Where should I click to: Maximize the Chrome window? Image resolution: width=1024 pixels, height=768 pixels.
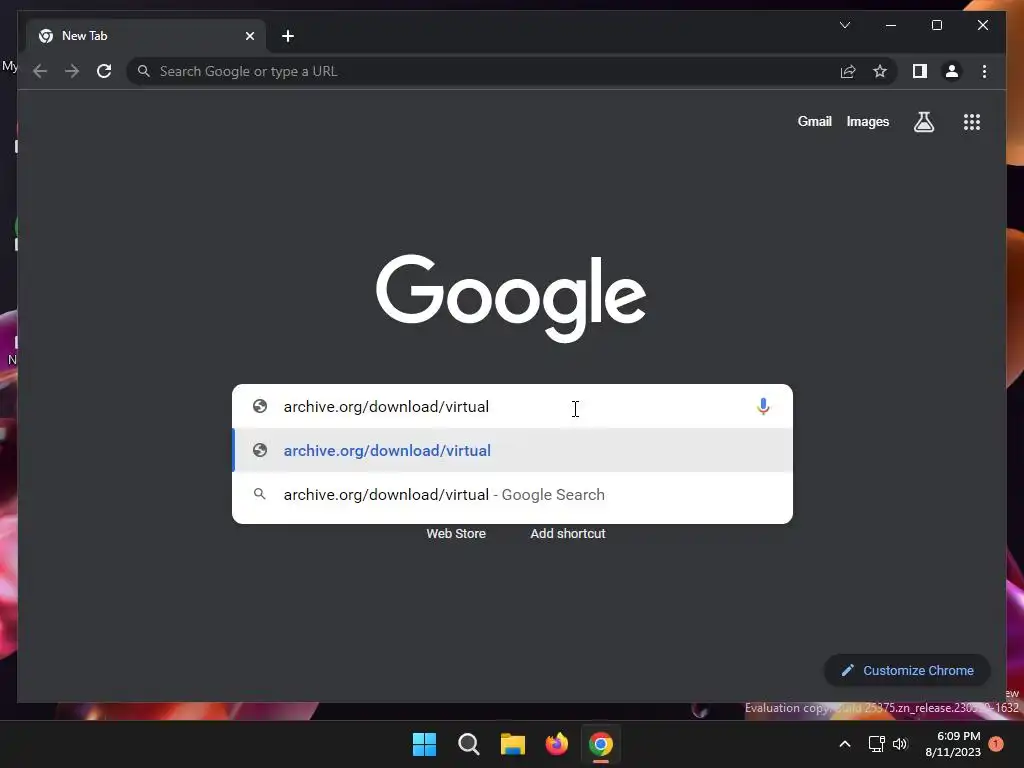click(x=936, y=25)
